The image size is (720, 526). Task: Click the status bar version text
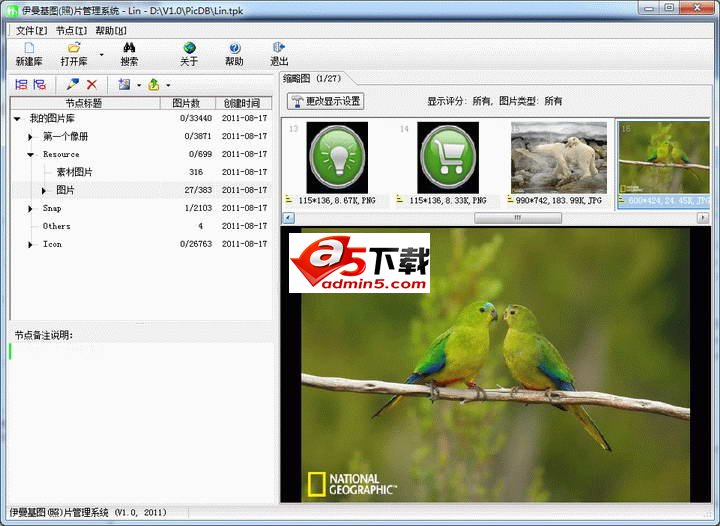(88, 512)
